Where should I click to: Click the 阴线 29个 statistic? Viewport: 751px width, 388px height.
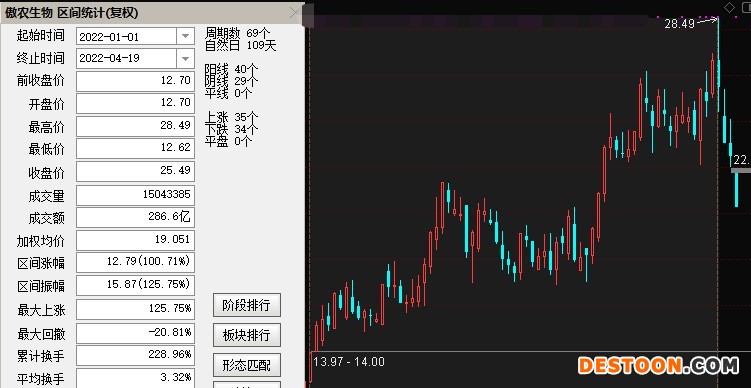click(231, 81)
